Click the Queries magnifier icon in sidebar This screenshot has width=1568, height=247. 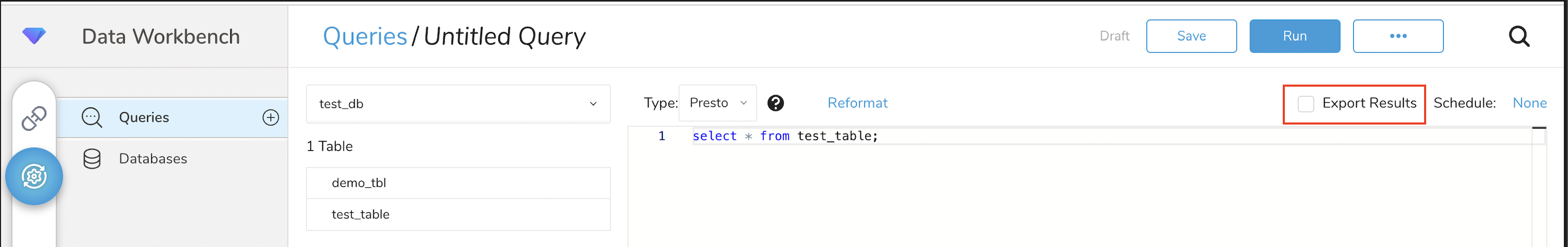tap(92, 117)
